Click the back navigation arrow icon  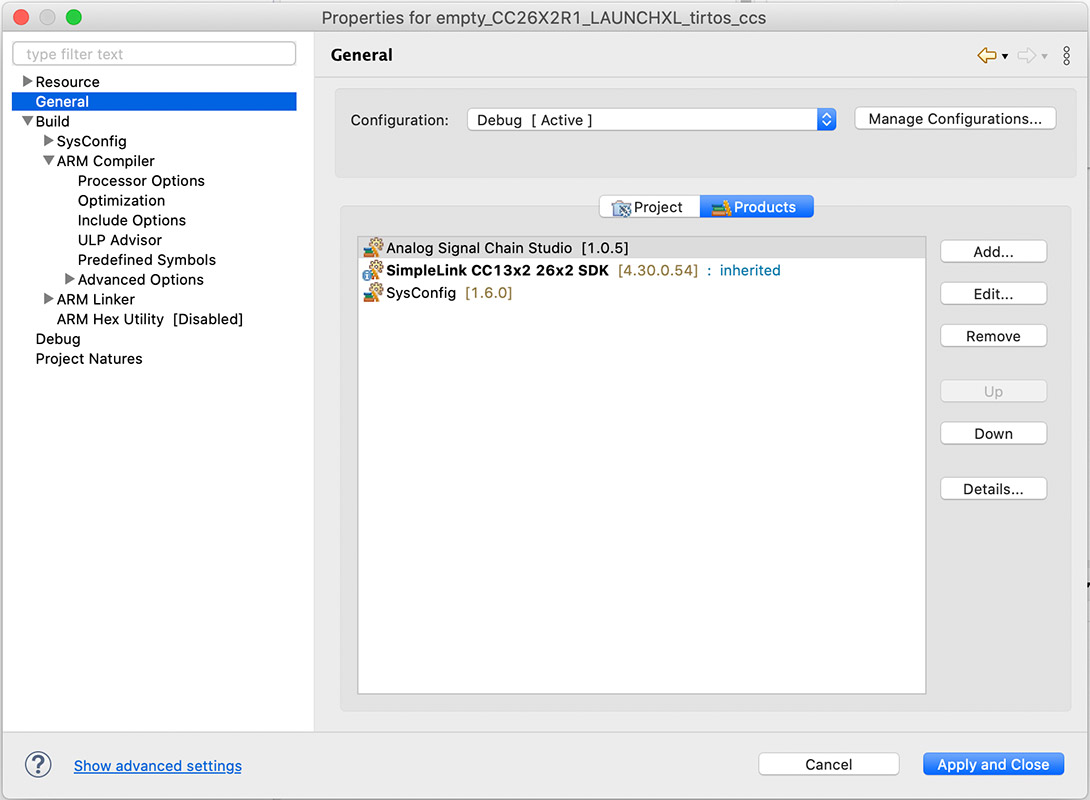[x=987, y=56]
